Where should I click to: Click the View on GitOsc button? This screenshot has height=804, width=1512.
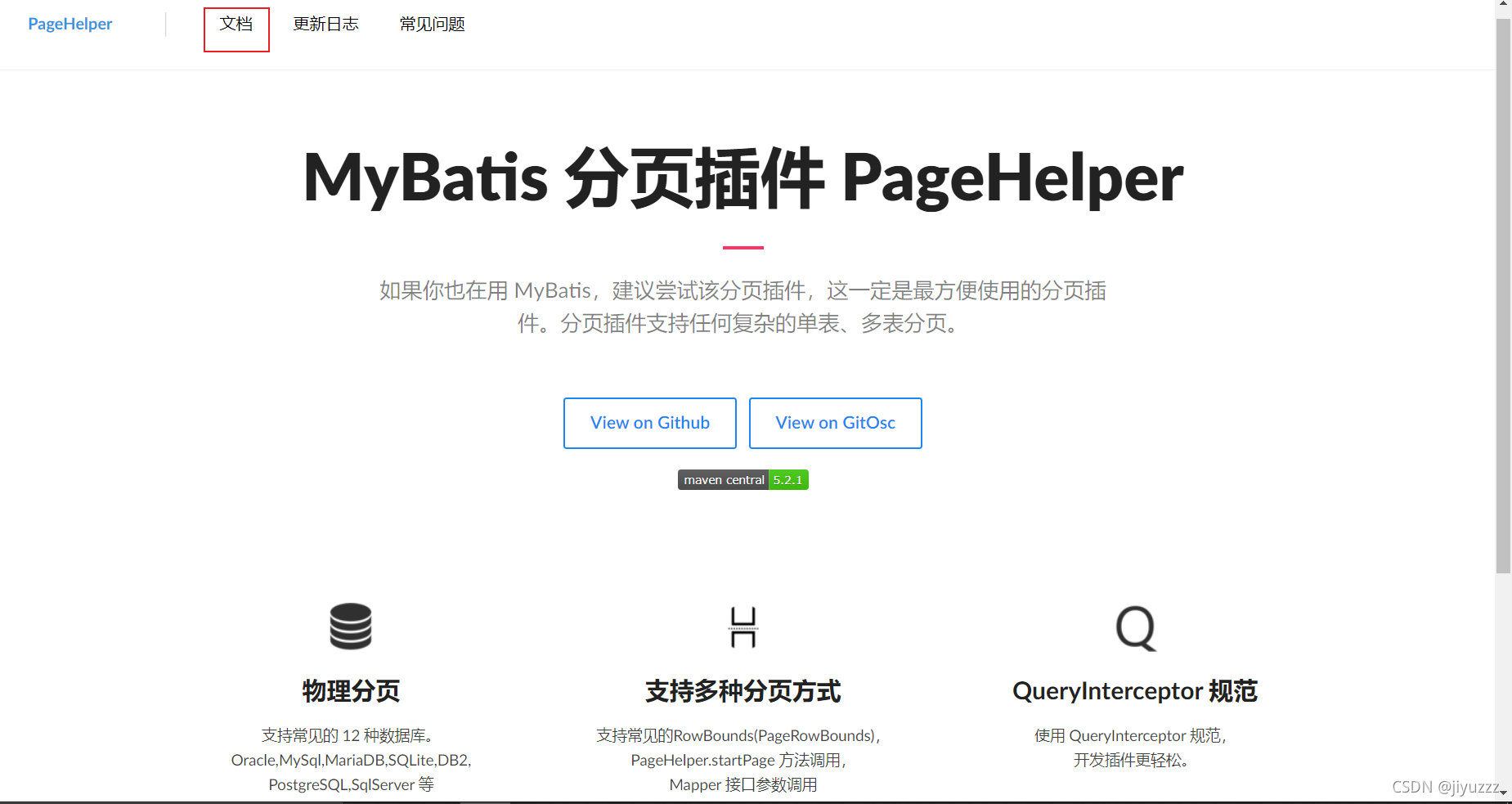835,423
